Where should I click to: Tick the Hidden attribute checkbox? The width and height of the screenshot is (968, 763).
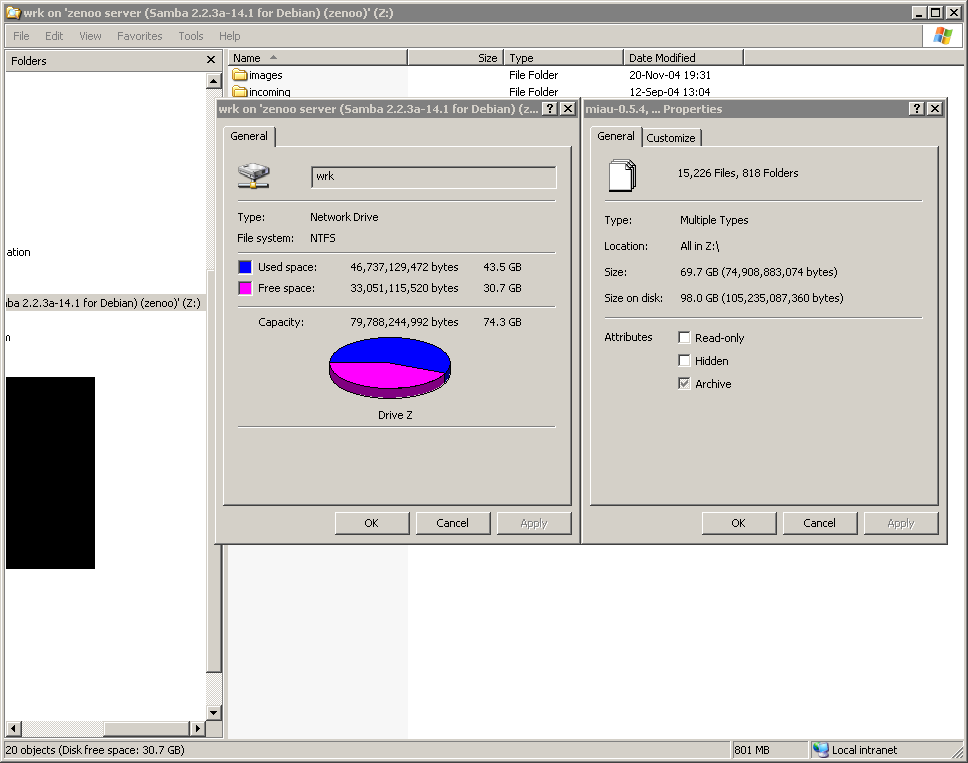684,361
